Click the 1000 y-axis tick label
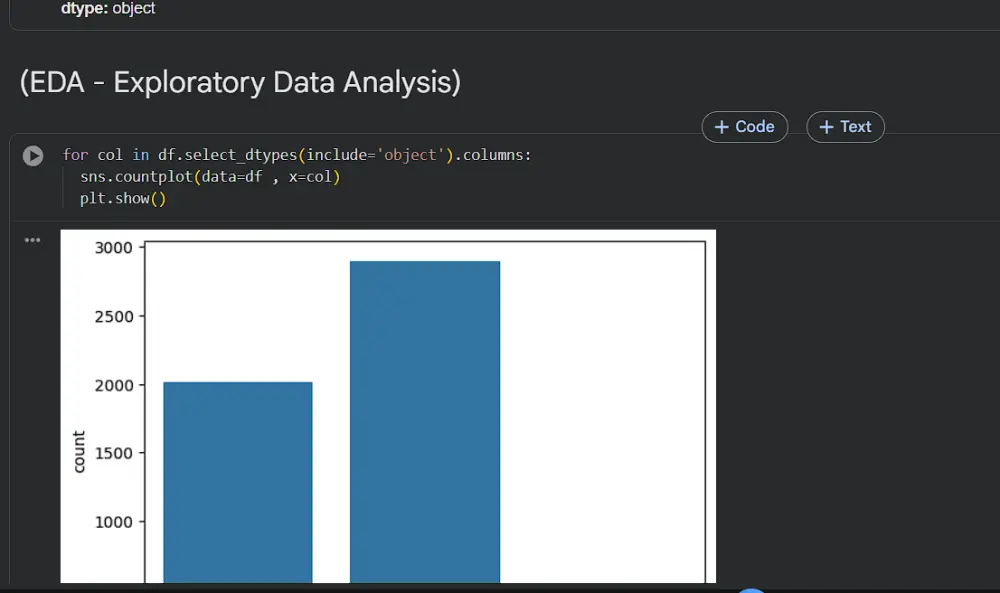This screenshot has height=593, width=1000. point(114,522)
